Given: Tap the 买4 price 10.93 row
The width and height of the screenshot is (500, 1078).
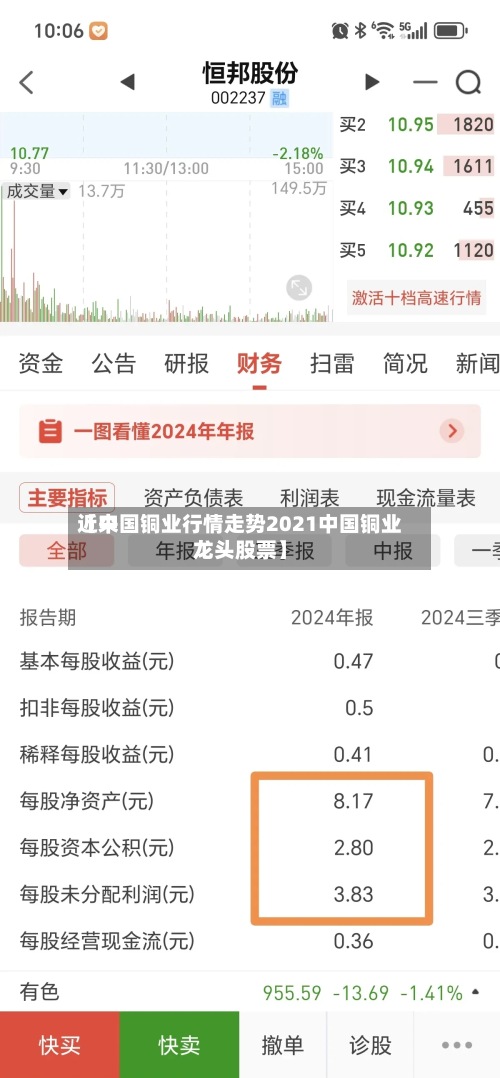Looking at the screenshot, I should (417, 208).
